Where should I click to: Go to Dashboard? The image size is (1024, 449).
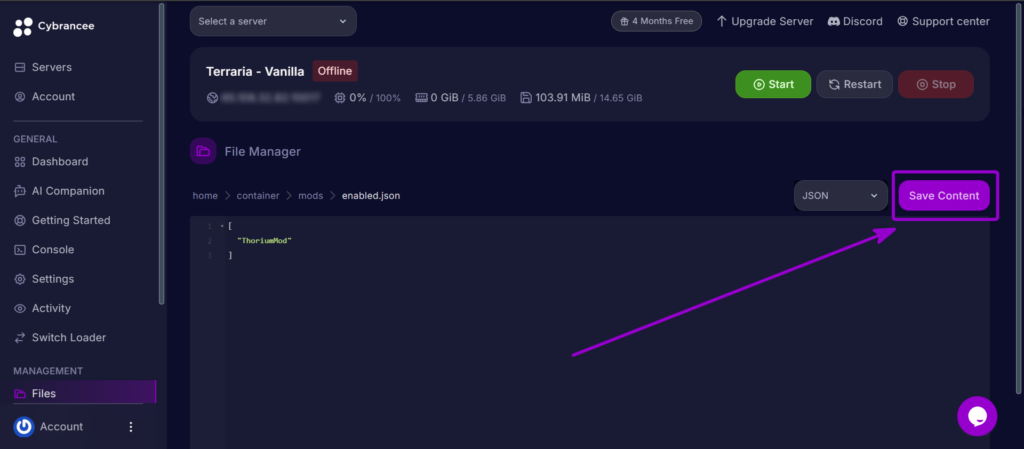click(x=60, y=162)
